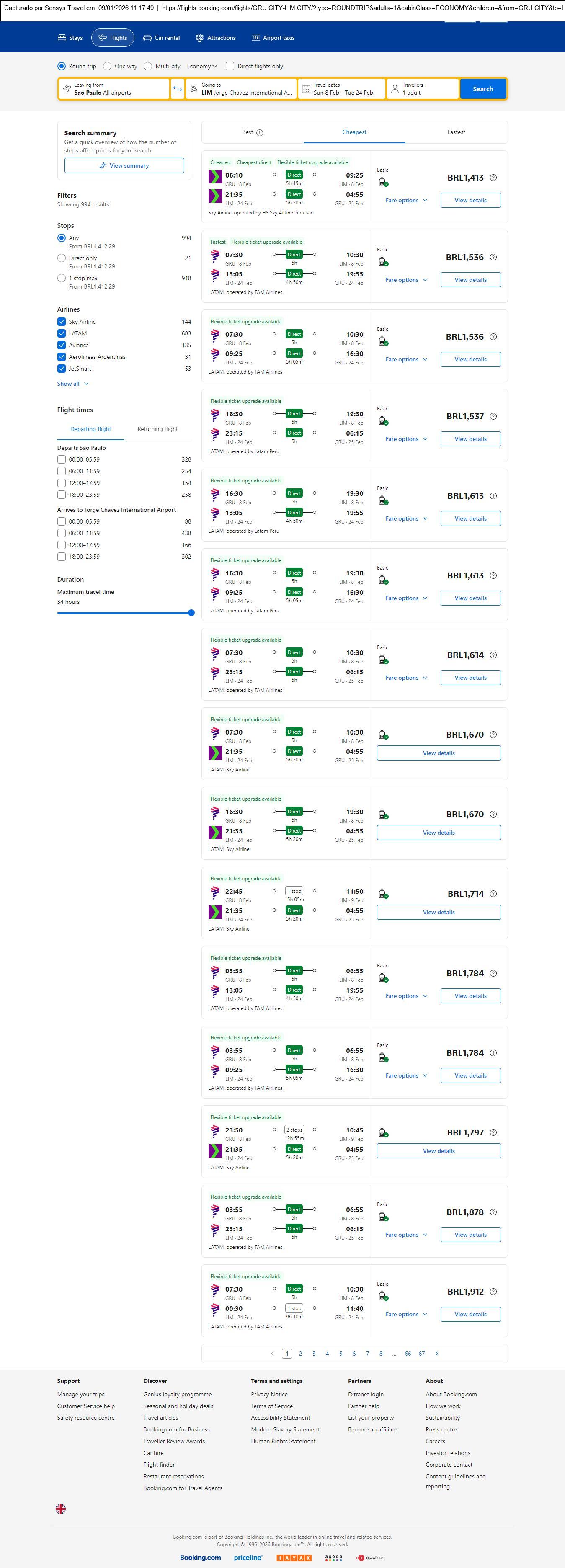Enable the Direct flights only checkbox

point(230,66)
